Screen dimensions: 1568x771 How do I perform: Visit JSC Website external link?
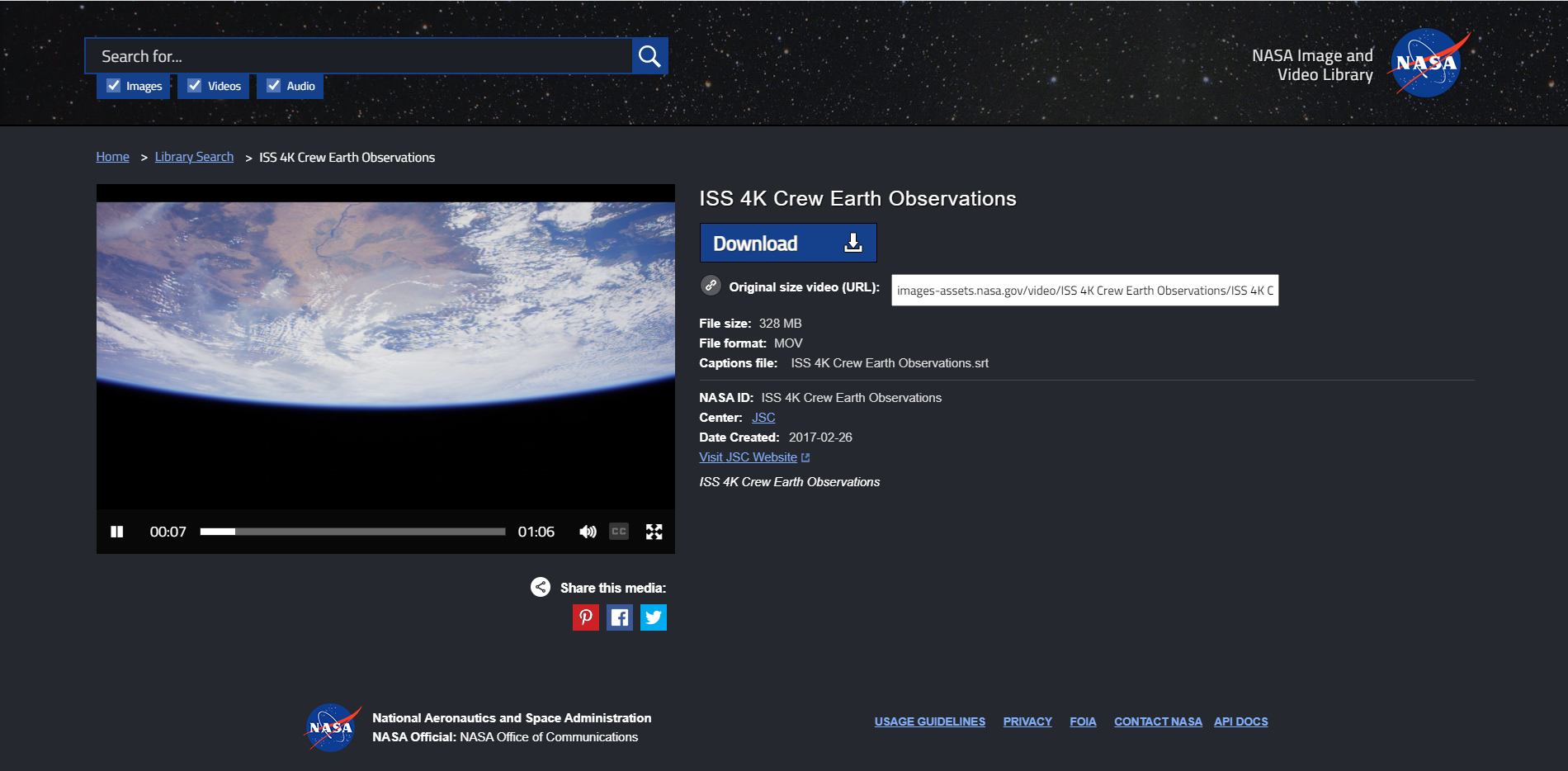[749, 457]
